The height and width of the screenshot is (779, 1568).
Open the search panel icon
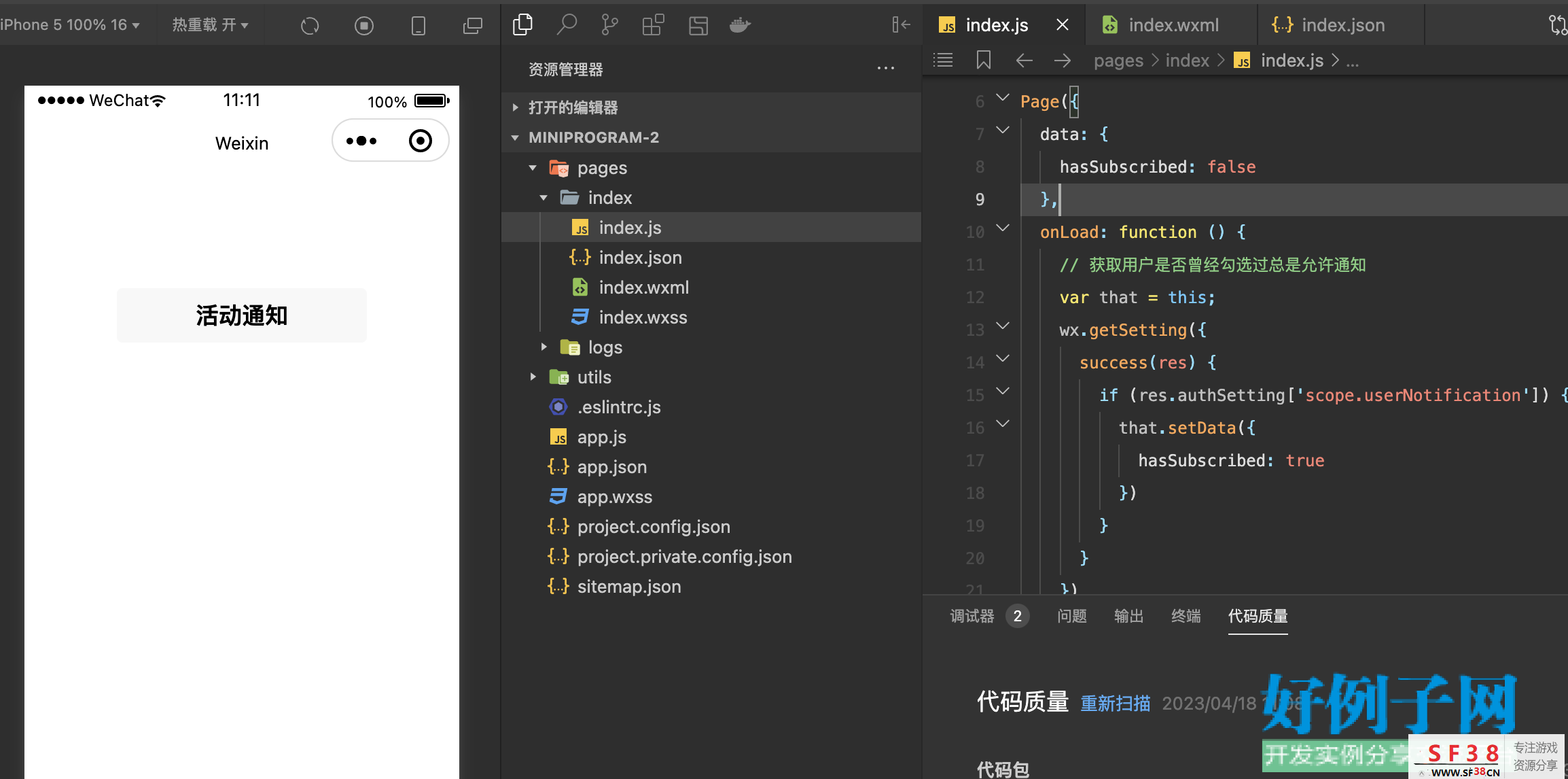[566, 25]
